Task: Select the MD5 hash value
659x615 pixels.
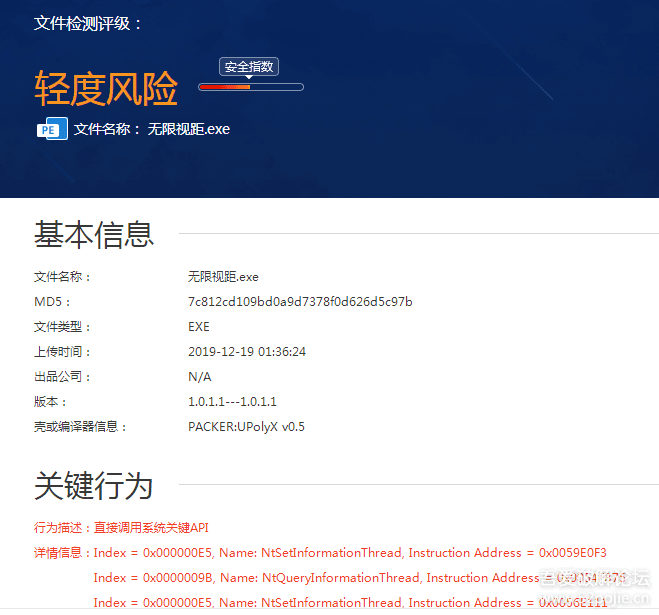Action: click(300, 302)
